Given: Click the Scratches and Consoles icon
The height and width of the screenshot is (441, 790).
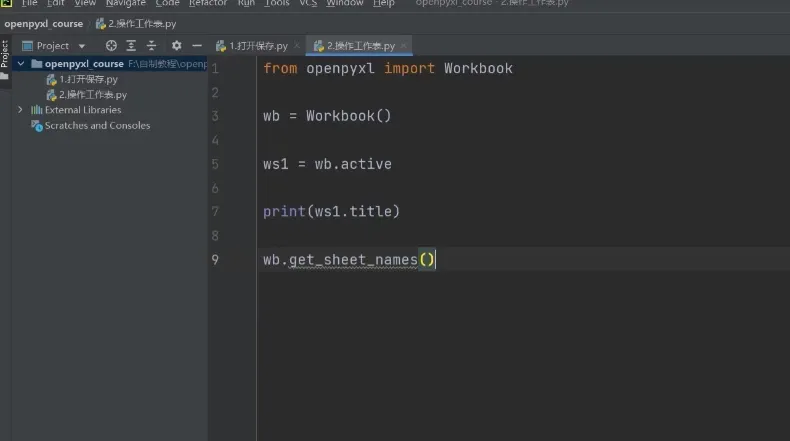Looking at the screenshot, I should (37, 126).
